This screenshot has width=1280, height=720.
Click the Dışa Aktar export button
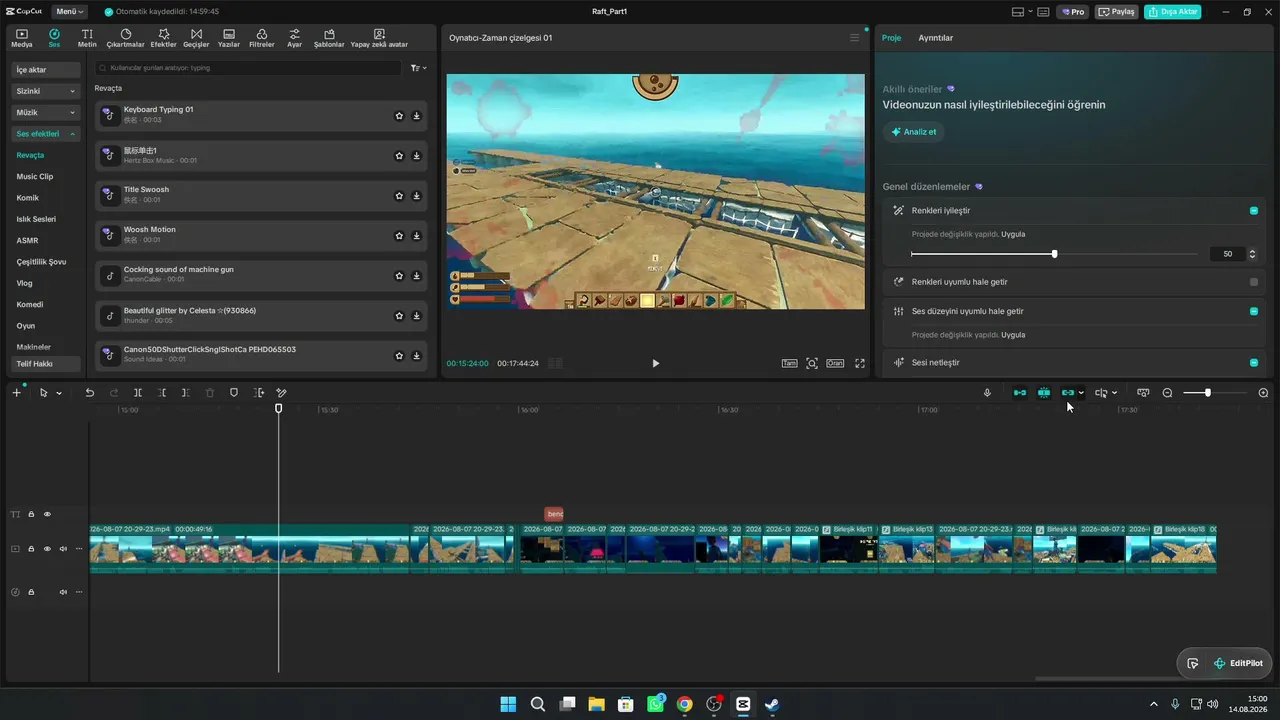tap(1172, 12)
